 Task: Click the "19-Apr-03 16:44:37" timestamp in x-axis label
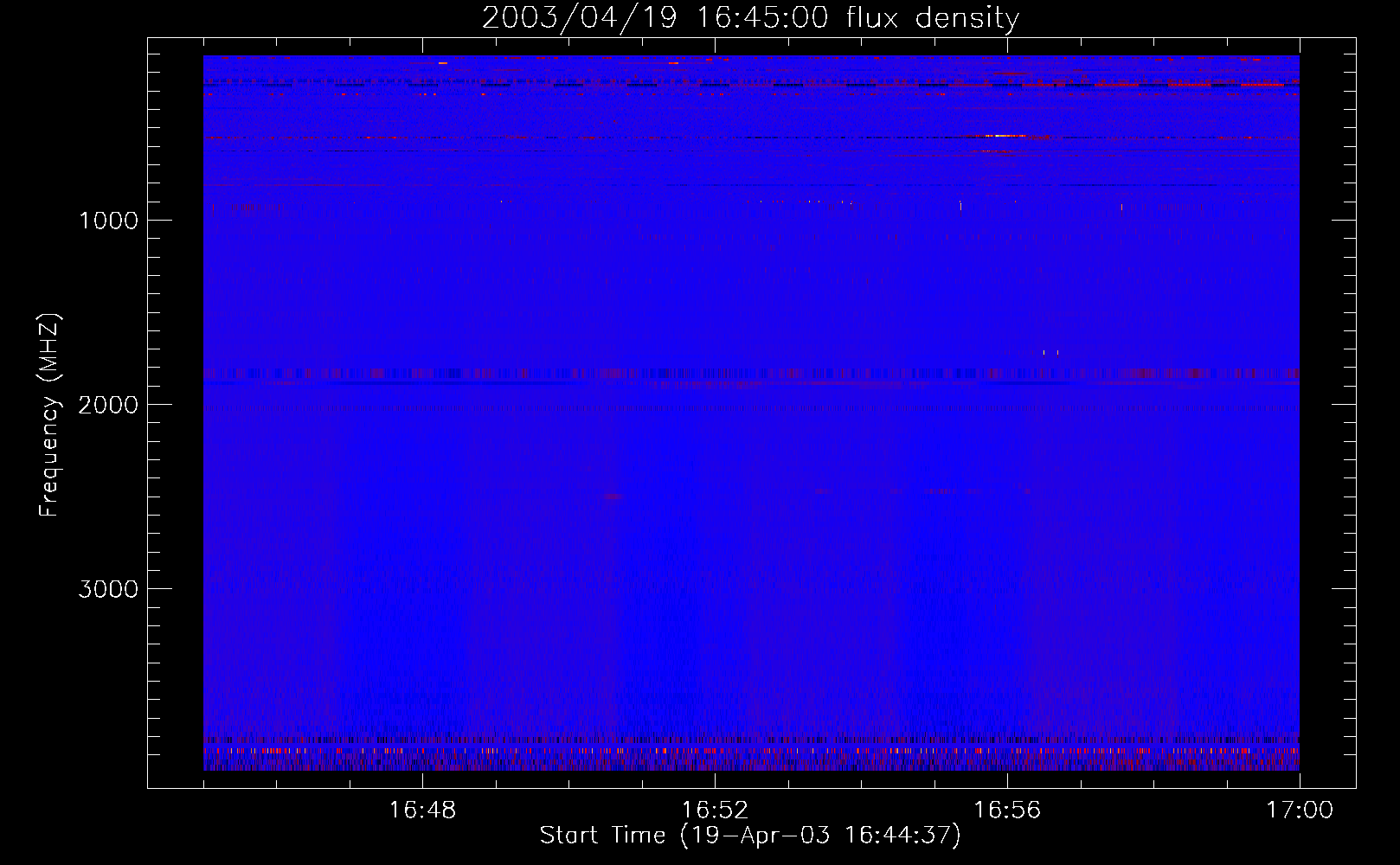(x=820, y=836)
